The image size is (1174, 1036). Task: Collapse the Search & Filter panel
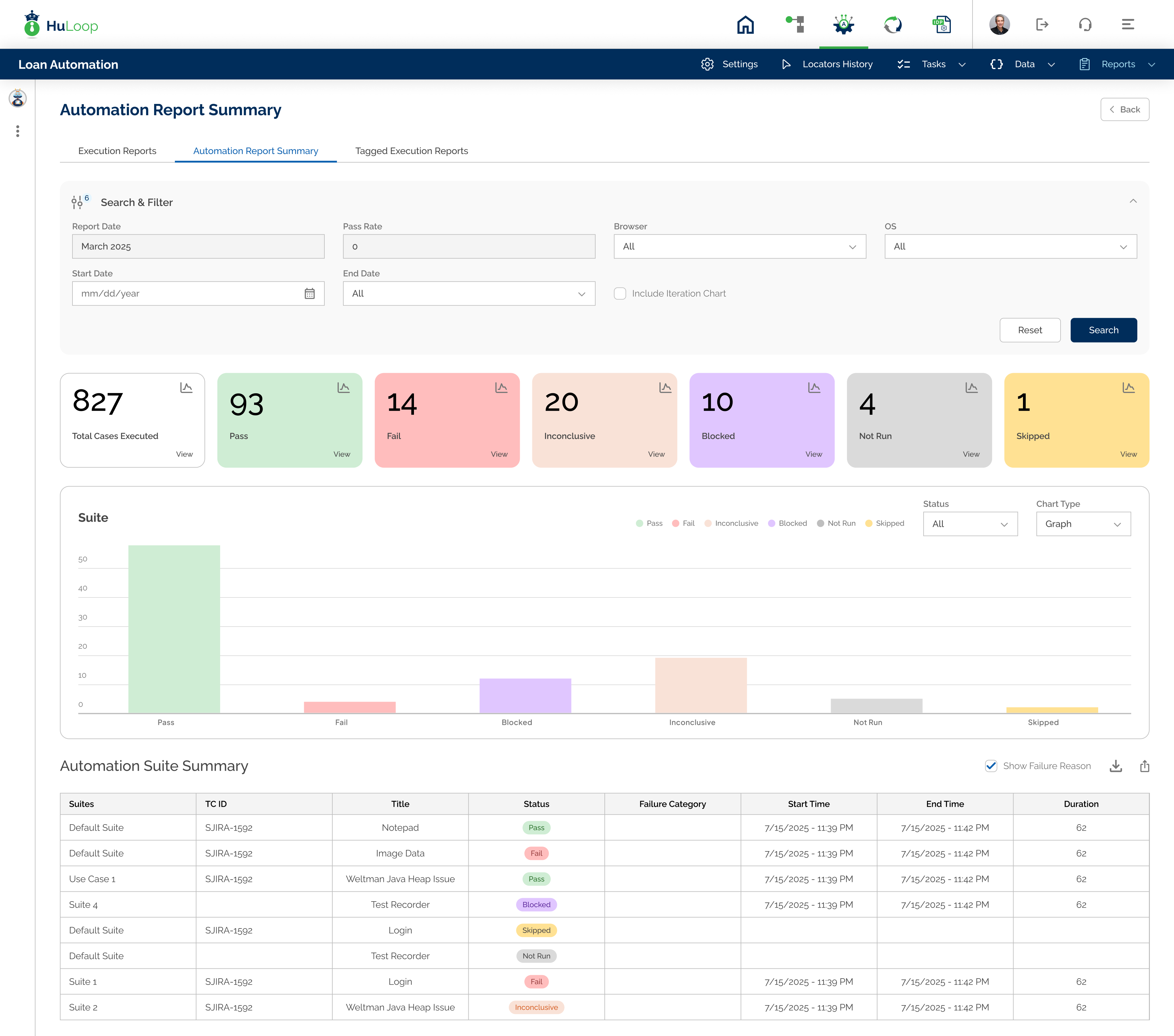click(x=1133, y=201)
